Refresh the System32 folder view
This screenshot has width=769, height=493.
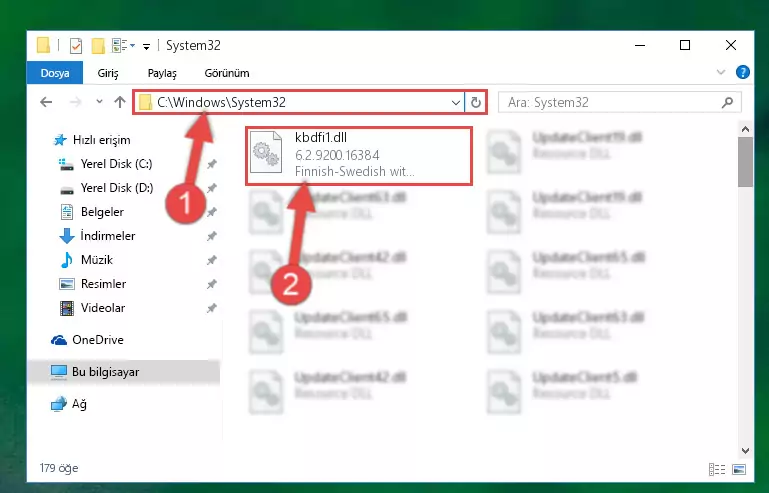(475, 103)
